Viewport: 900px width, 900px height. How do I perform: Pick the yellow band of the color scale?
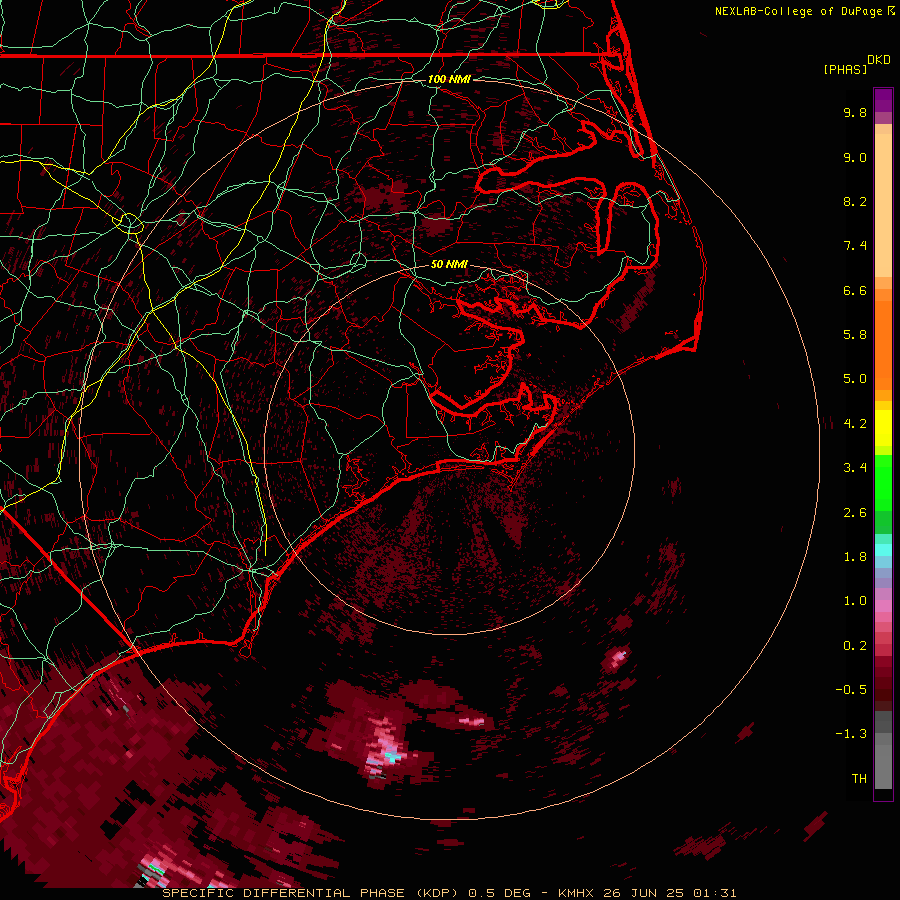(883, 428)
